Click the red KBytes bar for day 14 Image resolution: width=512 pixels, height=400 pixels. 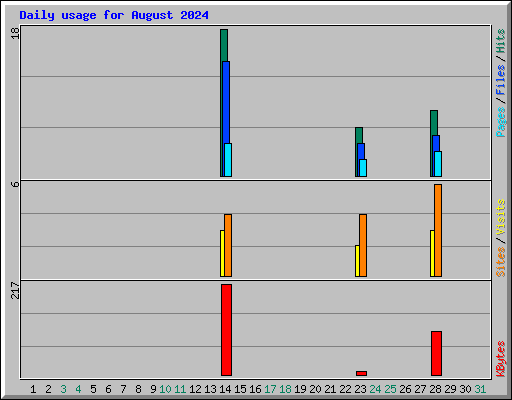point(227,330)
